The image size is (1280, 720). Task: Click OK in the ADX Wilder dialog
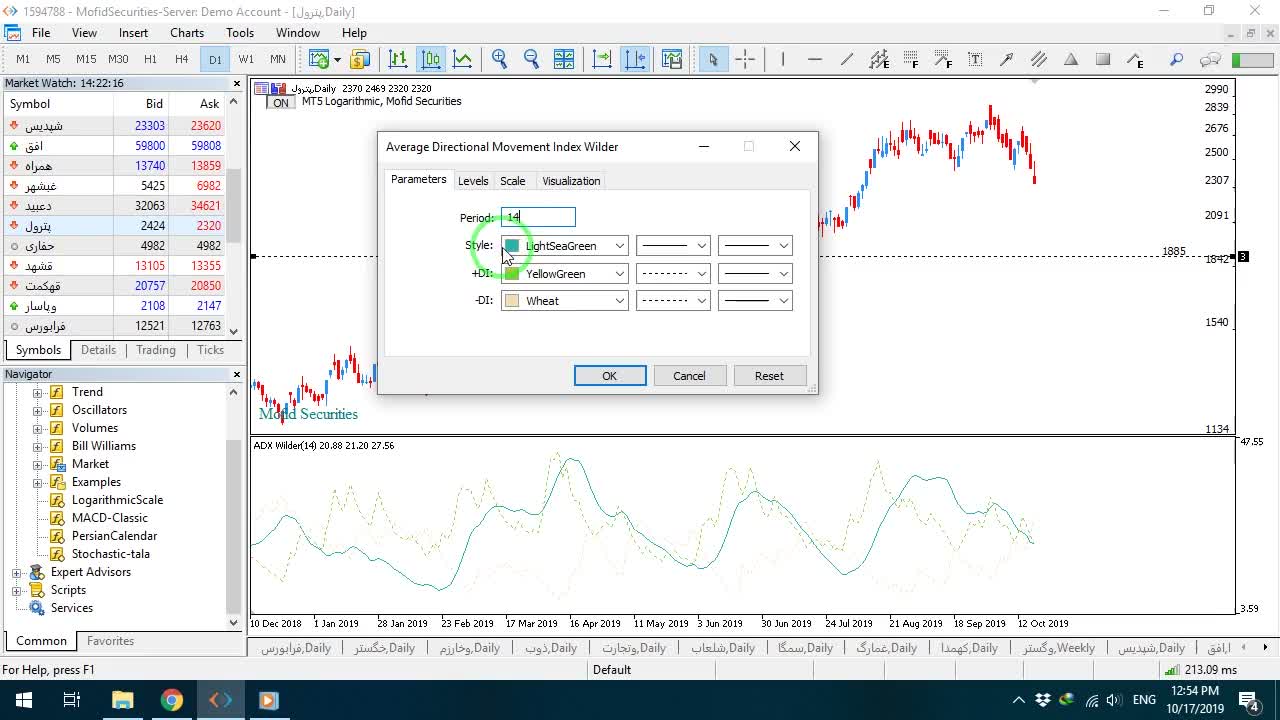click(610, 376)
